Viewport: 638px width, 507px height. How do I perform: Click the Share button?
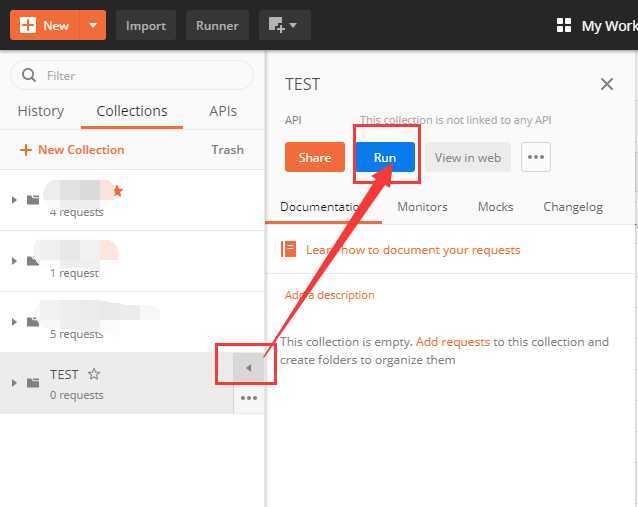(315, 157)
